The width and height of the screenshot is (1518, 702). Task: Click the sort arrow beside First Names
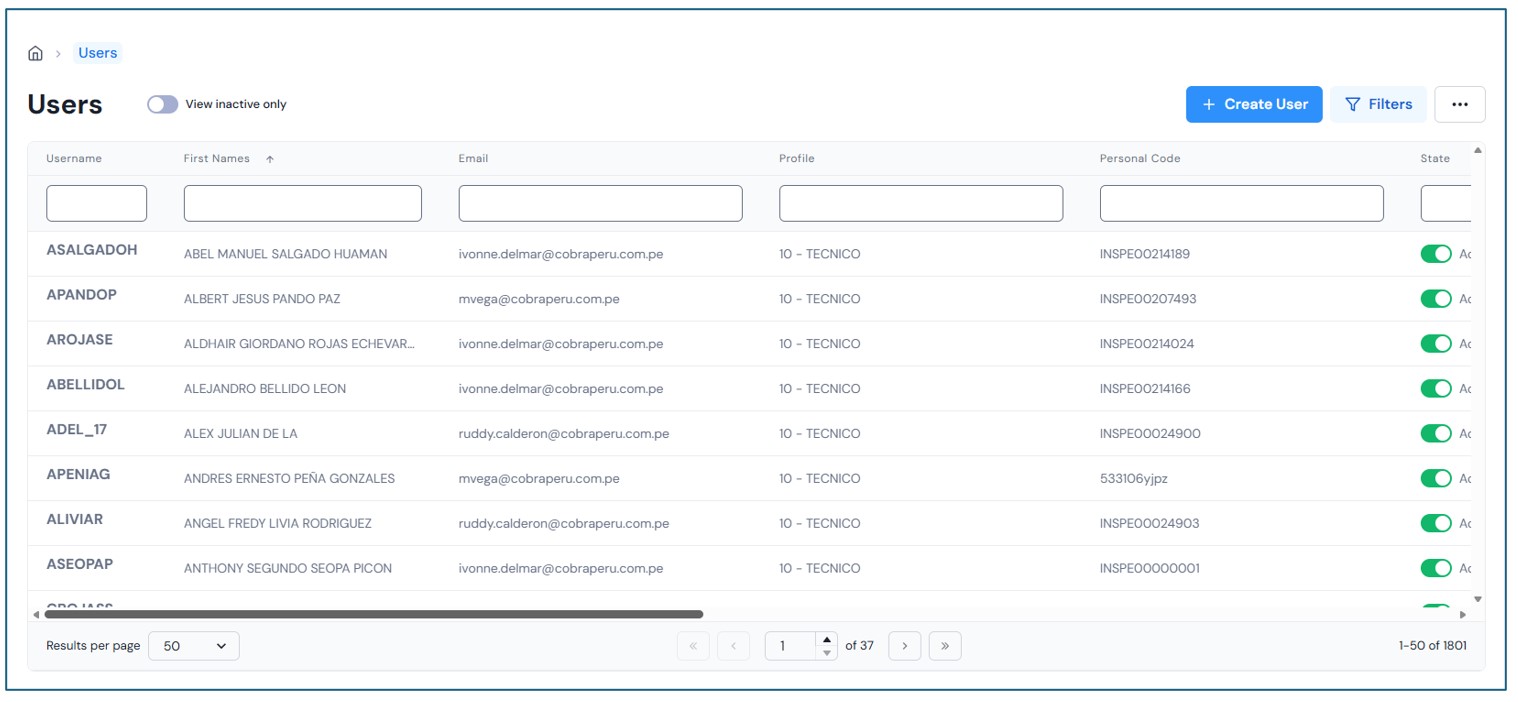tap(270, 159)
